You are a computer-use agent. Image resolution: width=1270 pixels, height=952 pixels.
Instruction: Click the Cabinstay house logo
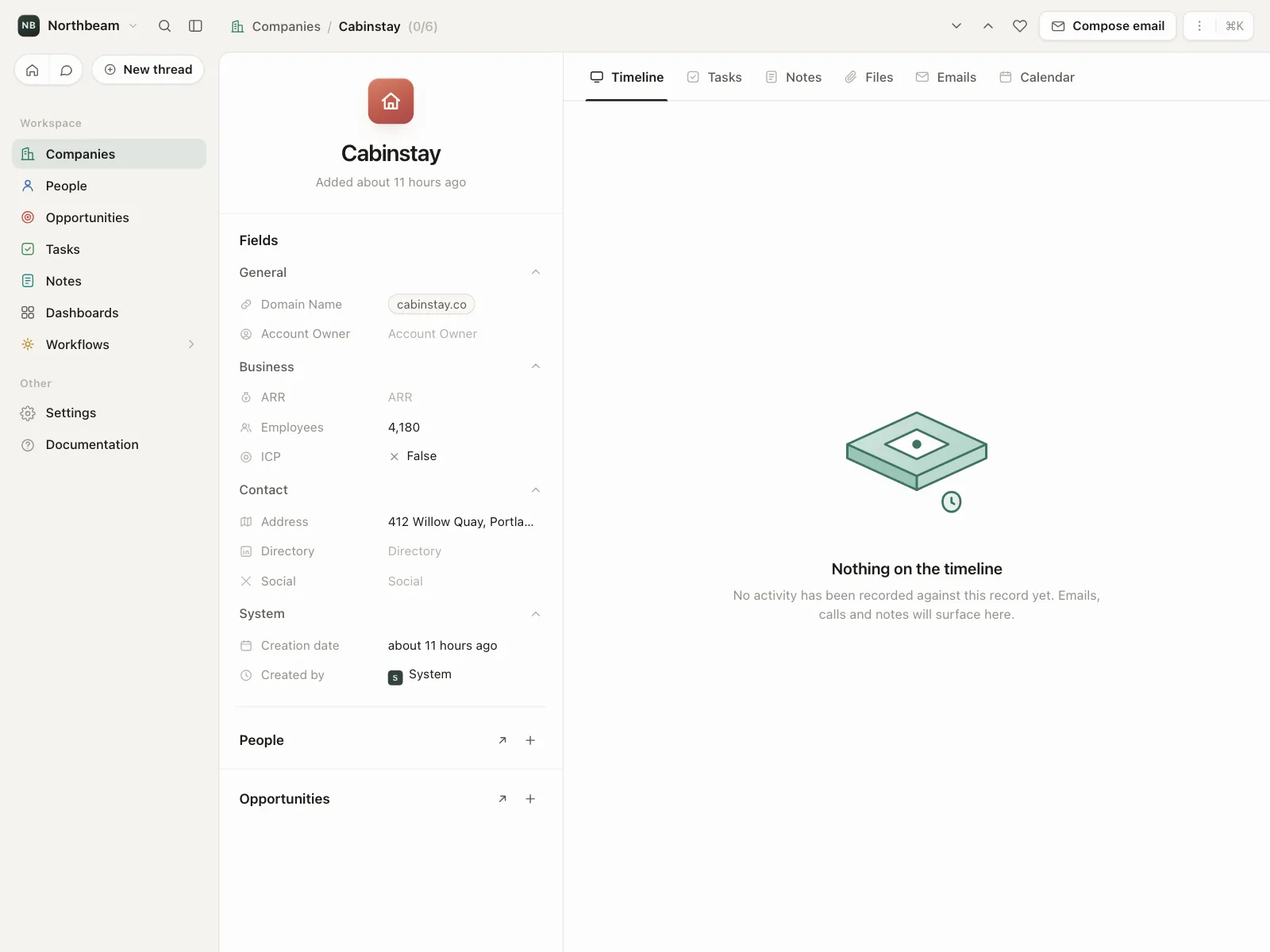click(391, 101)
